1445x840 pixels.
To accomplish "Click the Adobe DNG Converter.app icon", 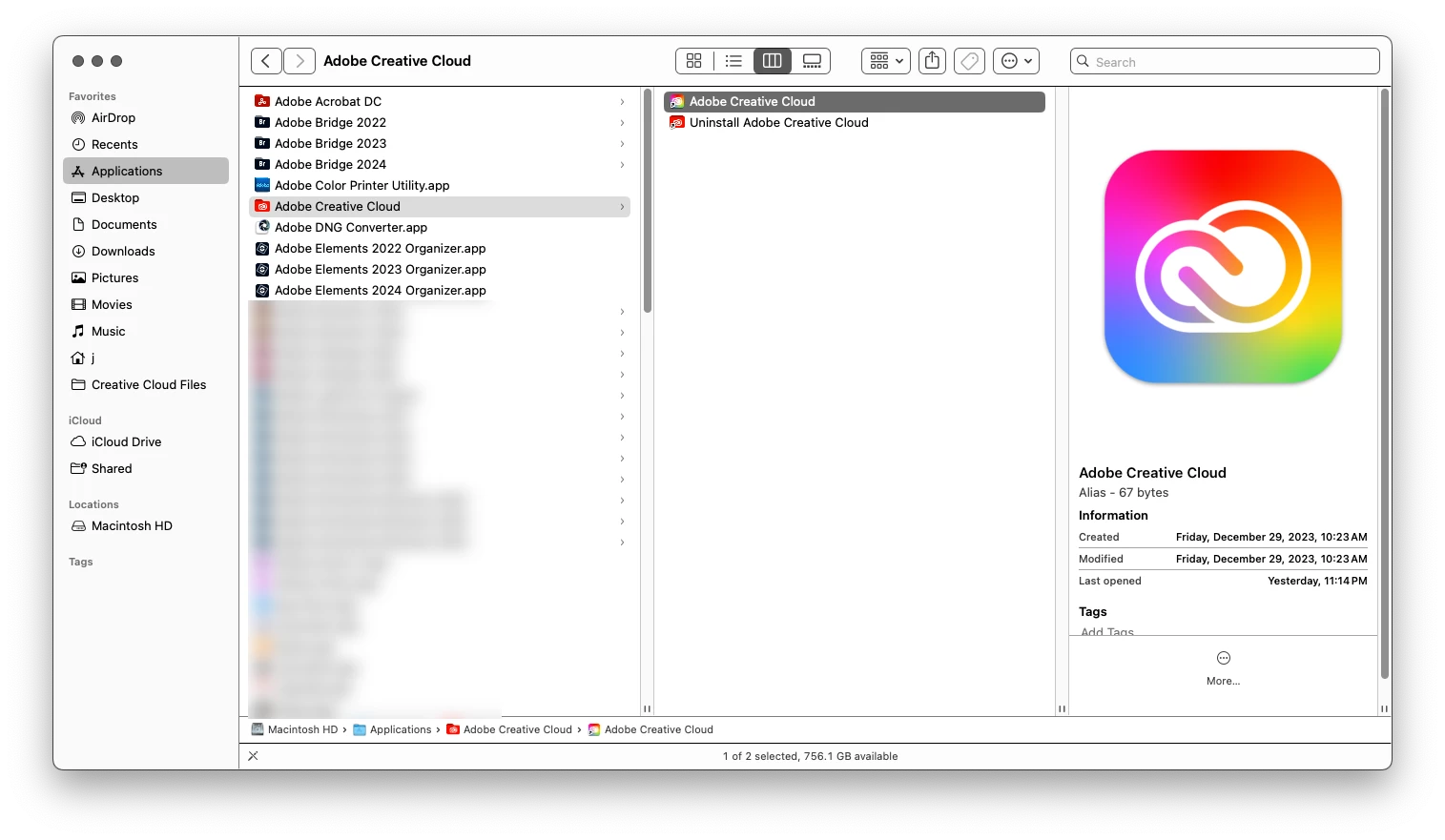I will pos(262,227).
